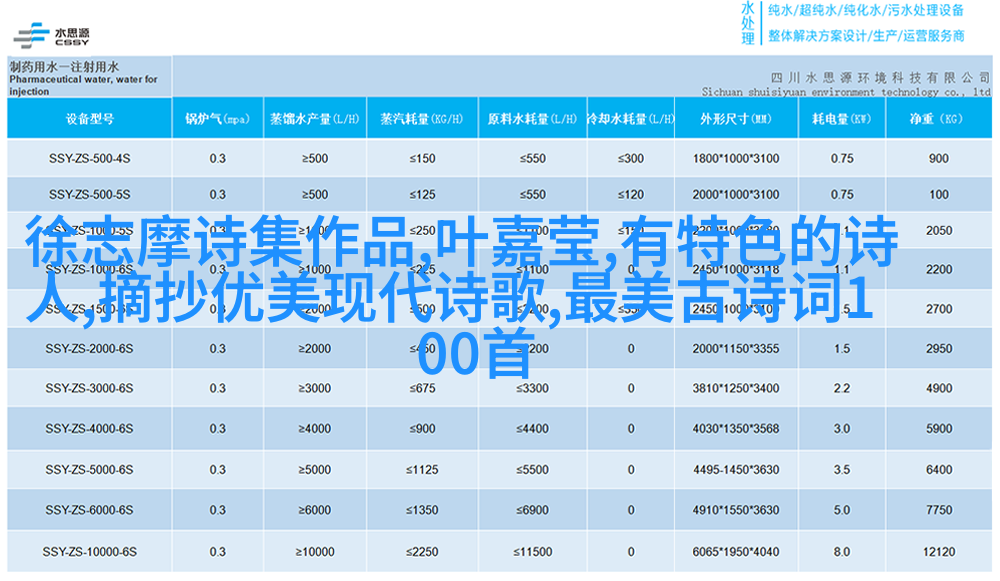Screen dimensions: 1000x581
Task: Click distilled water output ≥10000
Action: (x=314, y=552)
